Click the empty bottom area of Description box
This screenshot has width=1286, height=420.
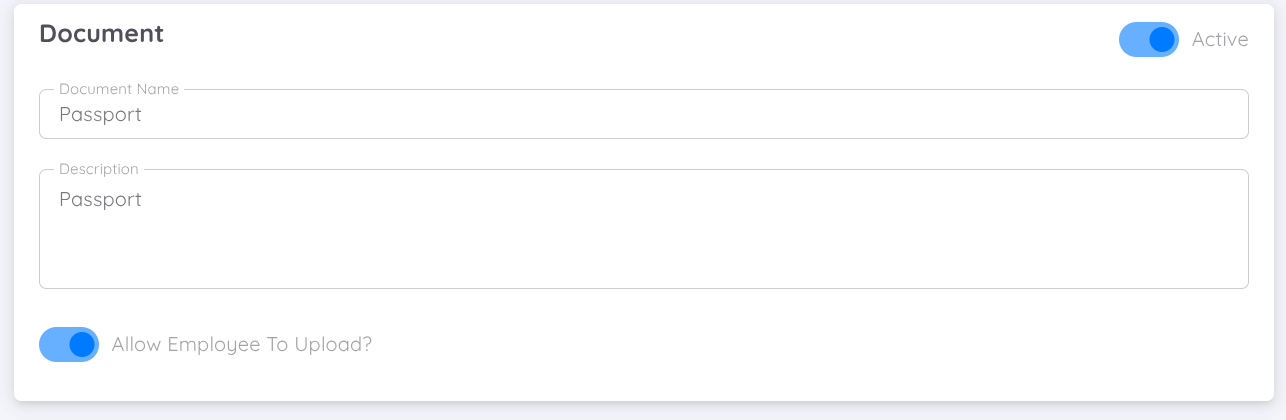pyautogui.click(x=640, y=268)
